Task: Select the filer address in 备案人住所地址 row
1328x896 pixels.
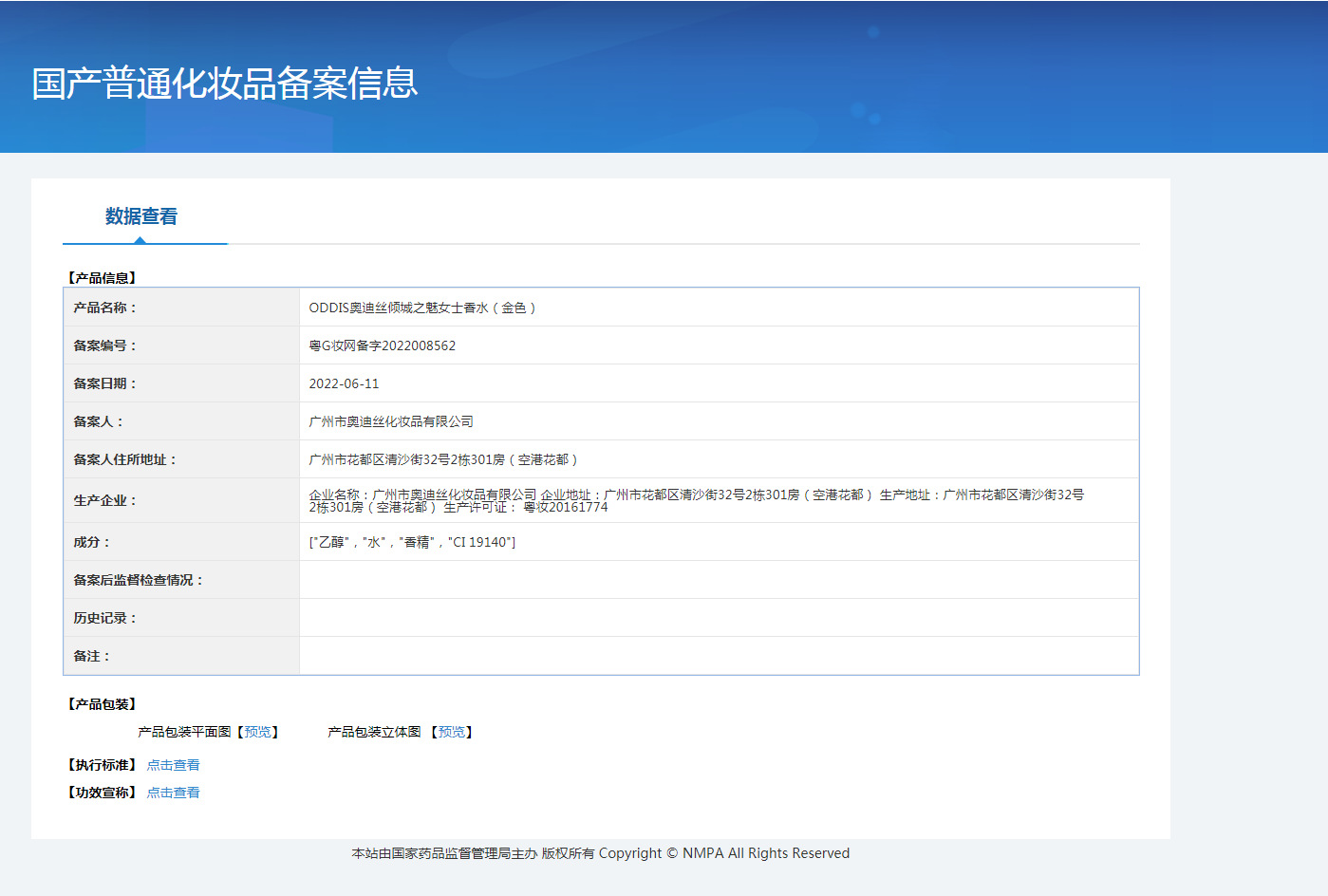Action: point(443,459)
